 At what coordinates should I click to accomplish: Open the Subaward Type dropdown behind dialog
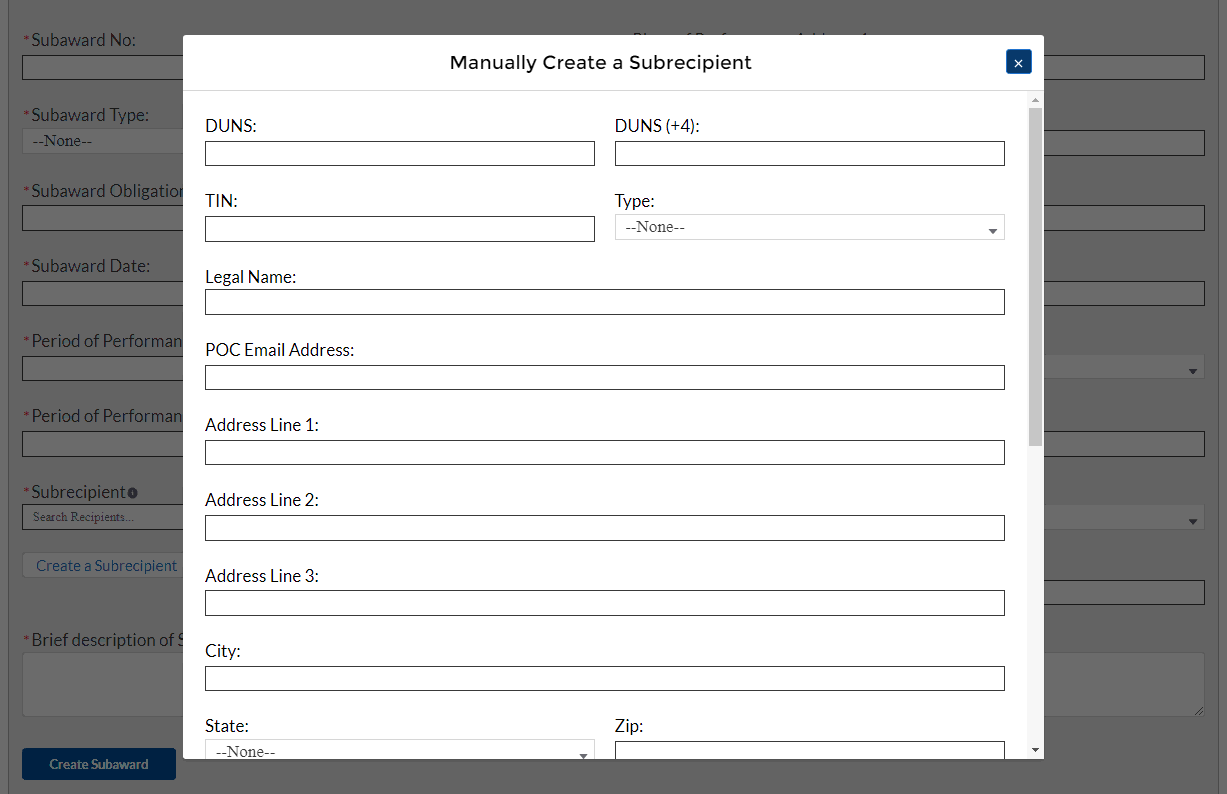point(100,142)
